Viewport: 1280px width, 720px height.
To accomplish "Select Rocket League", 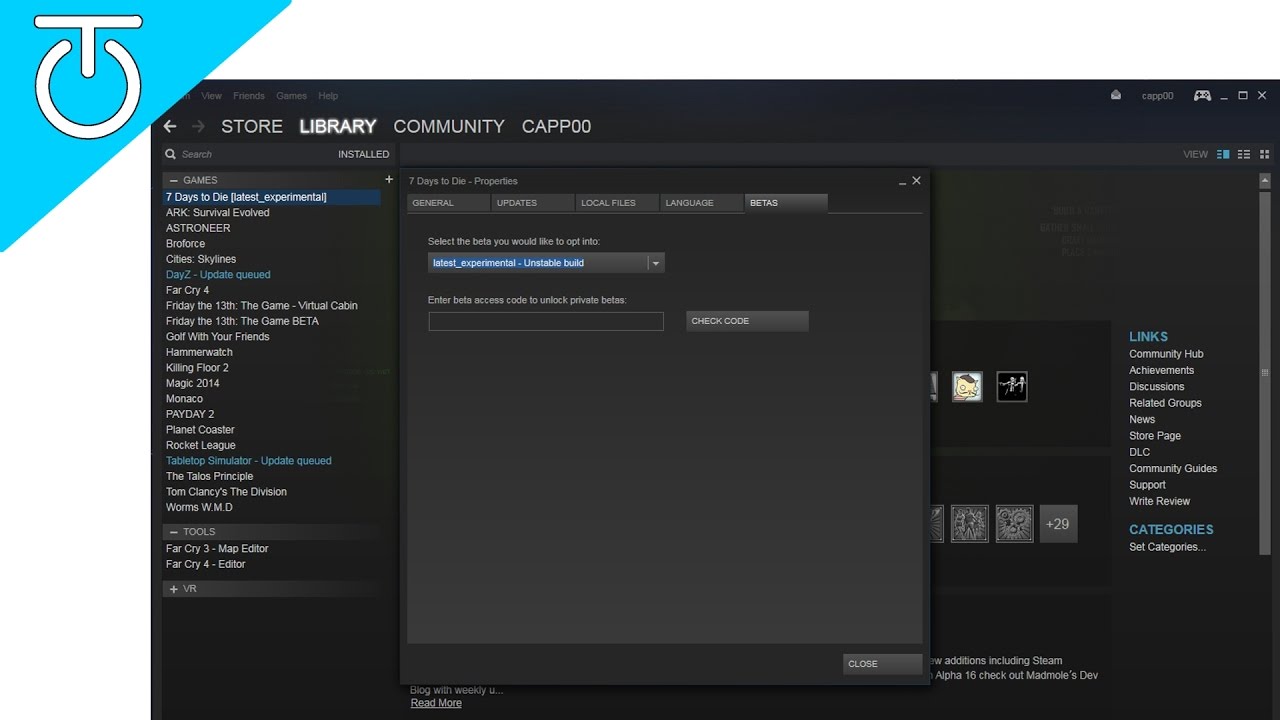I will click(200, 445).
